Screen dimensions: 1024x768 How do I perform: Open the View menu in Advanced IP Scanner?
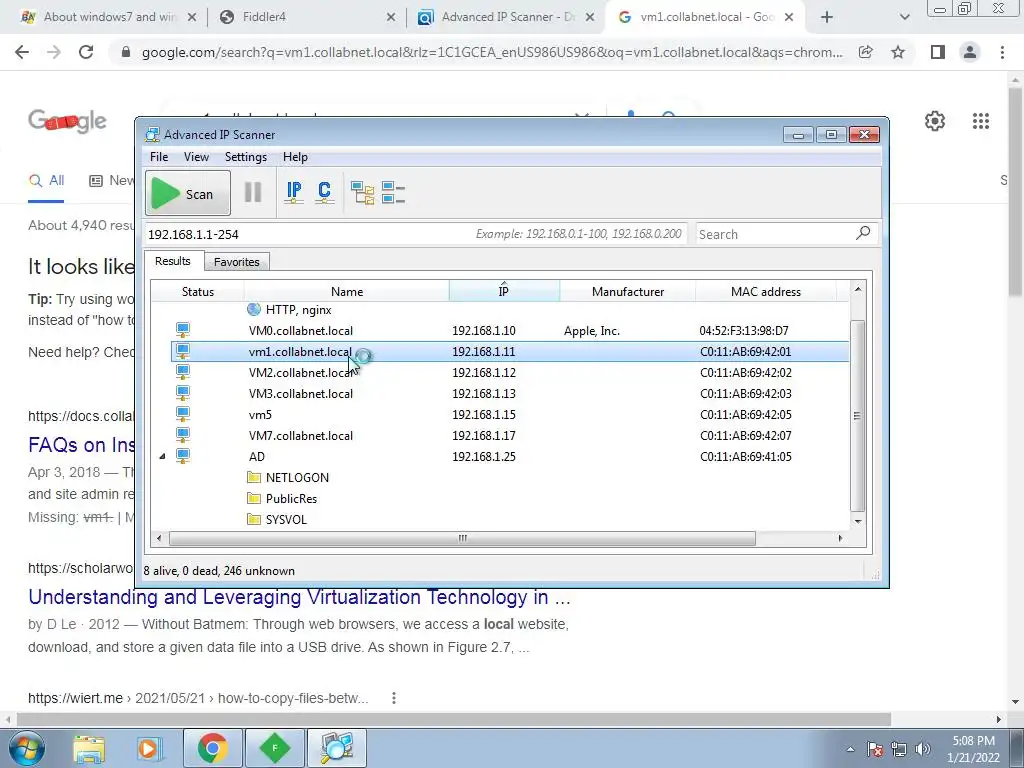(196, 157)
